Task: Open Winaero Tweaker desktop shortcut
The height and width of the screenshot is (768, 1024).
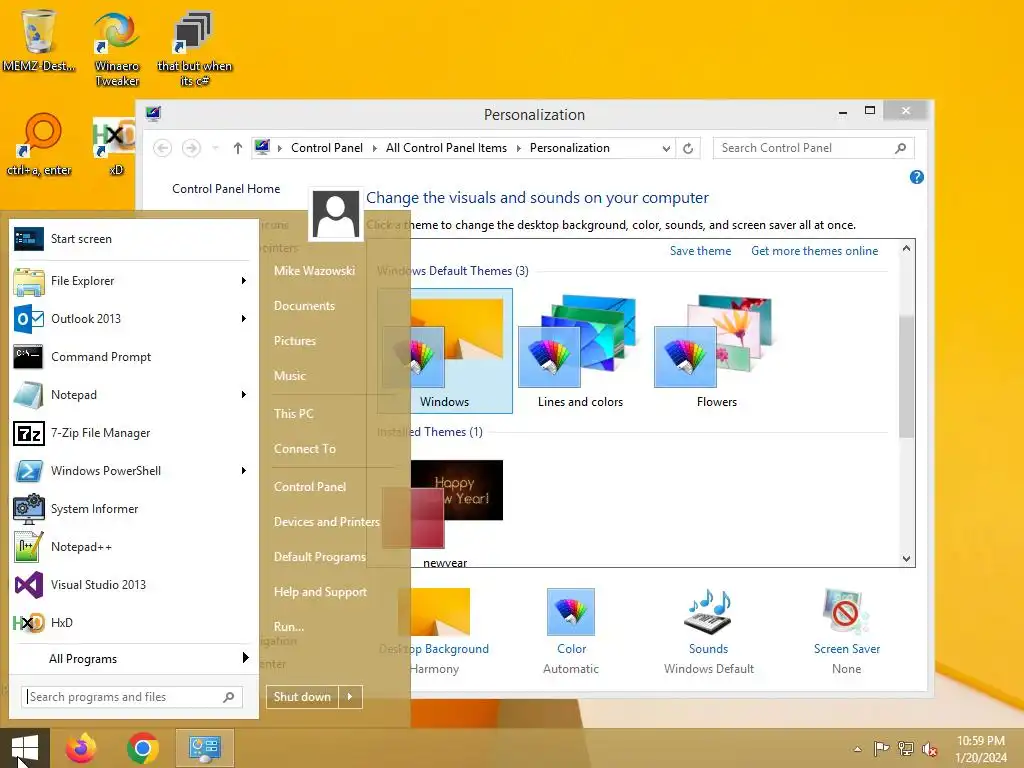Action: tap(116, 48)
